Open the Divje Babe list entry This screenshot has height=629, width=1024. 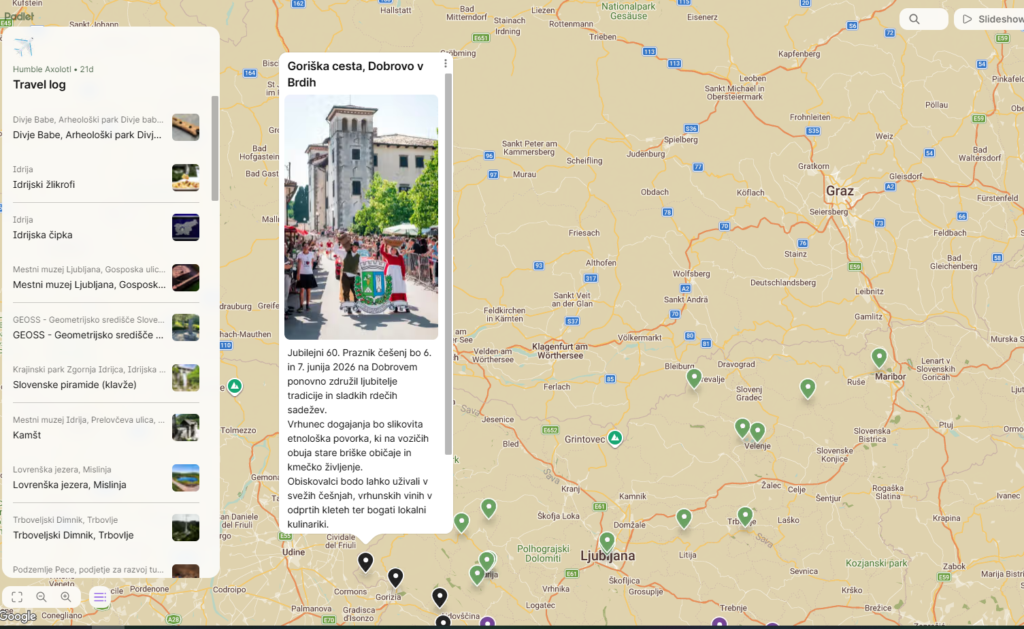(106, 127)
